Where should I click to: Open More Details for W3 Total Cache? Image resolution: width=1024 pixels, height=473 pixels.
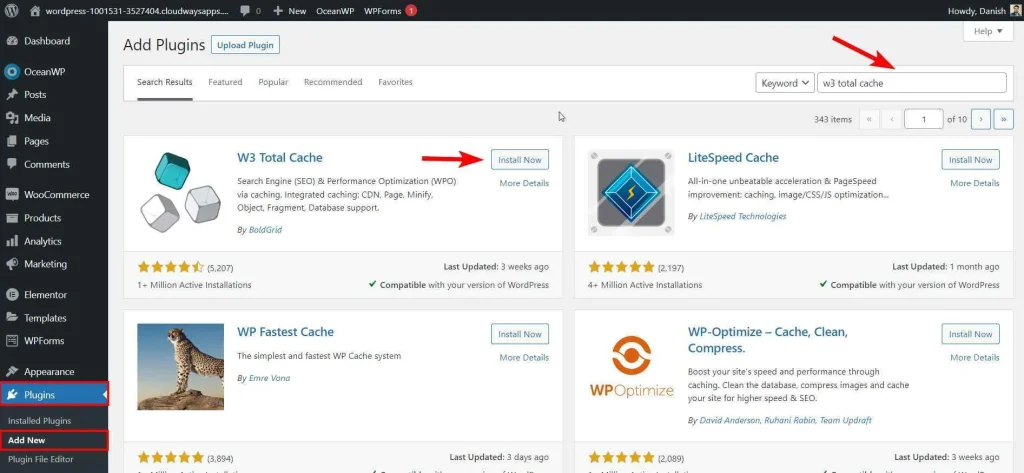524,184
